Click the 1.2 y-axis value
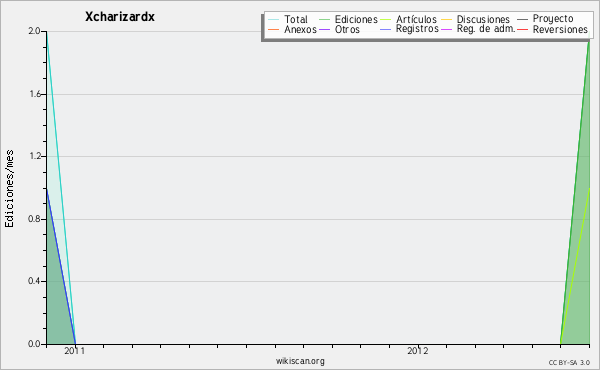Screen dimensions: 600x370 coord(35,156)
